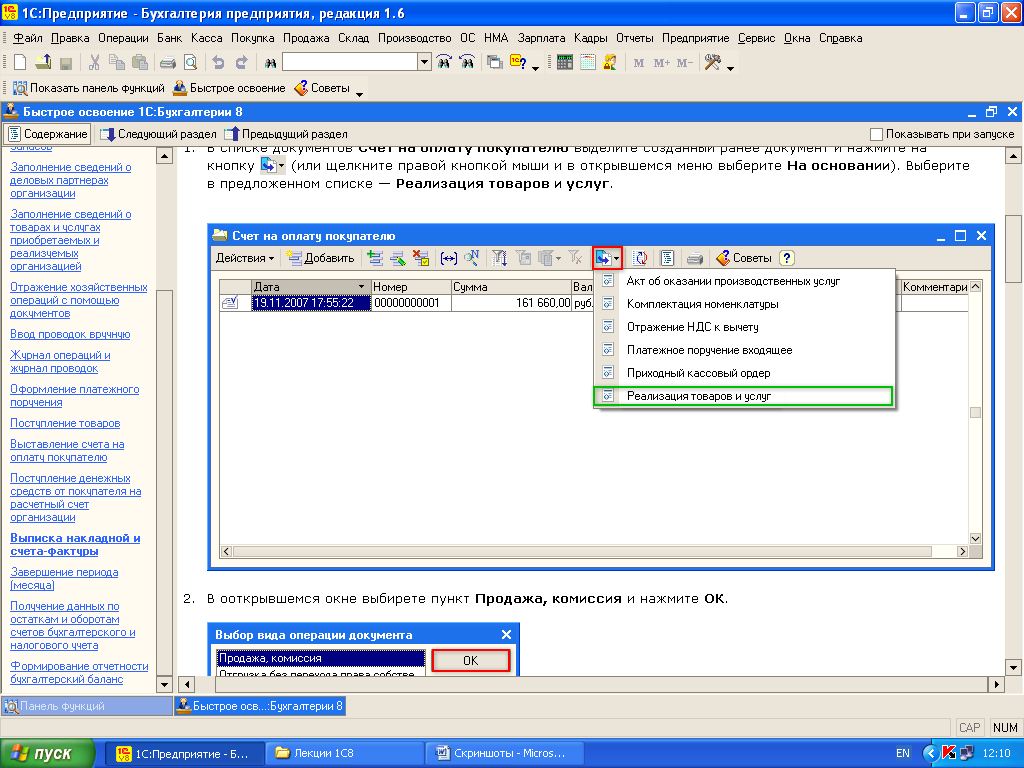This screenshot has height=768, width=1024.
Task: Click the Open file toolbar icon
Action: pos(43,63)
